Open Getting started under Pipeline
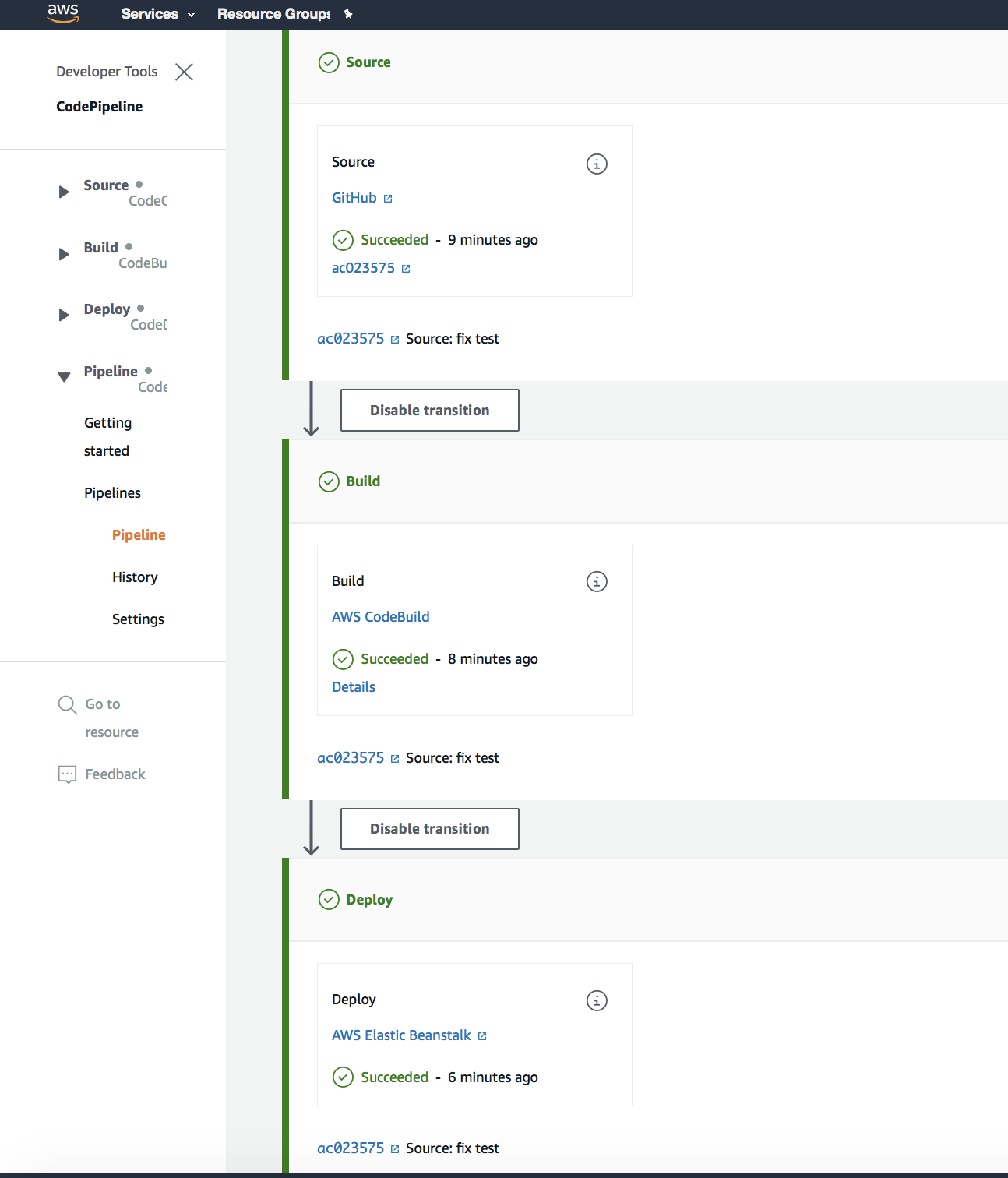This screenshot has width=1008, height=1178. click(x=107, y=436)
